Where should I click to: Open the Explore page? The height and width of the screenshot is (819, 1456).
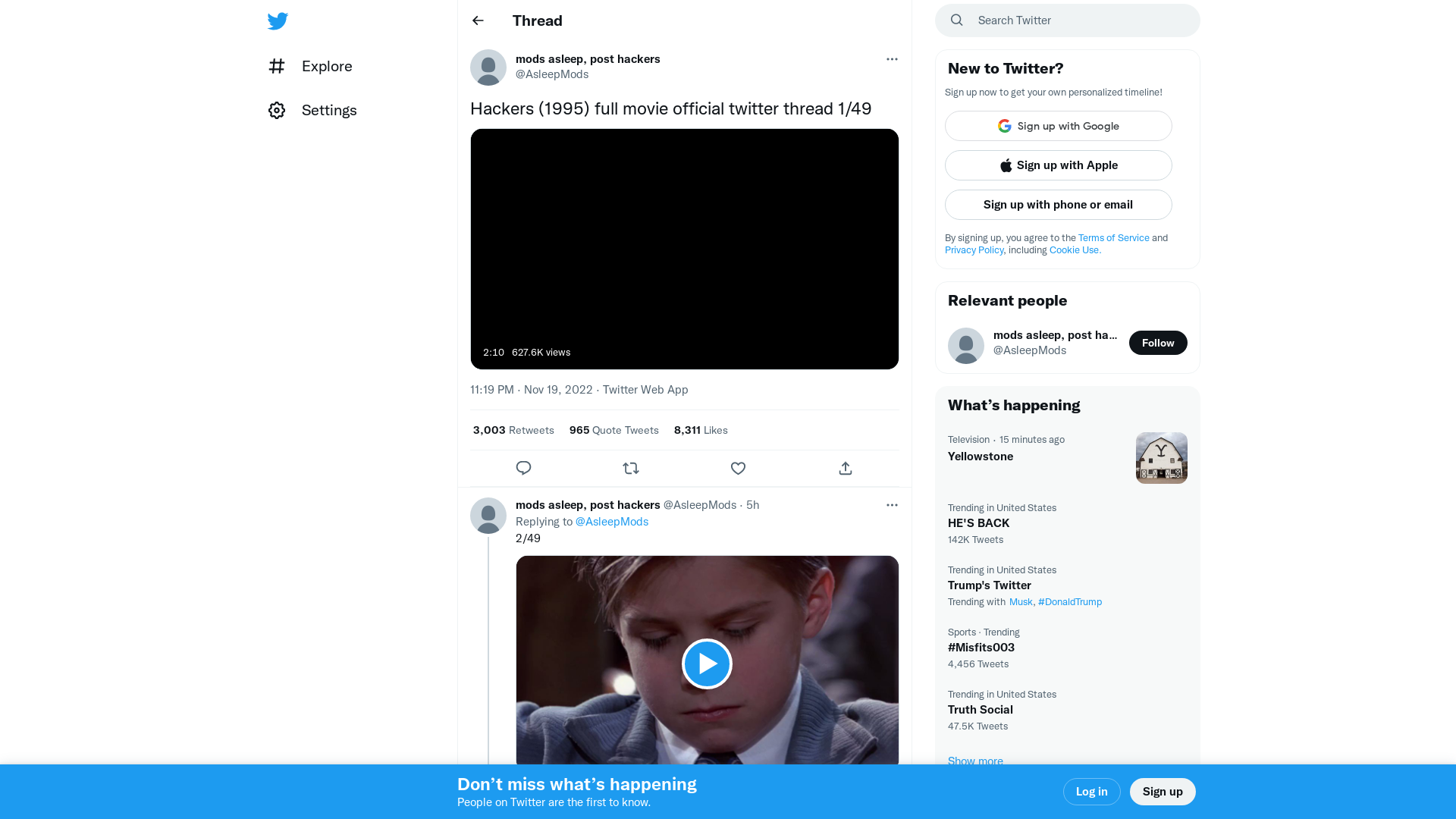[326, 66]
